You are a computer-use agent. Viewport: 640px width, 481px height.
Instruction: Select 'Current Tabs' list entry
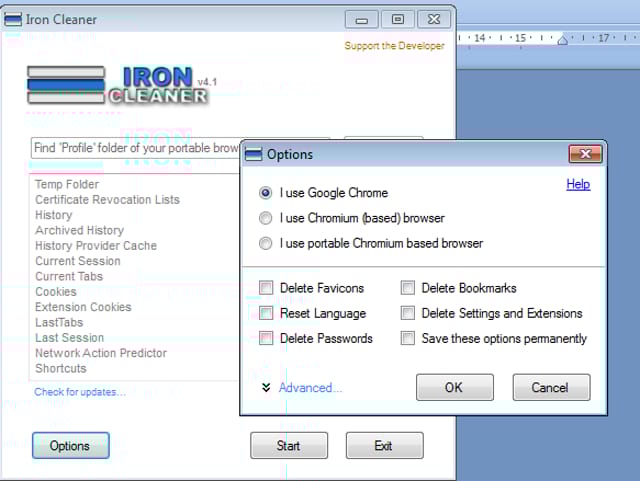pyautogui.click(x=69, y=276)
